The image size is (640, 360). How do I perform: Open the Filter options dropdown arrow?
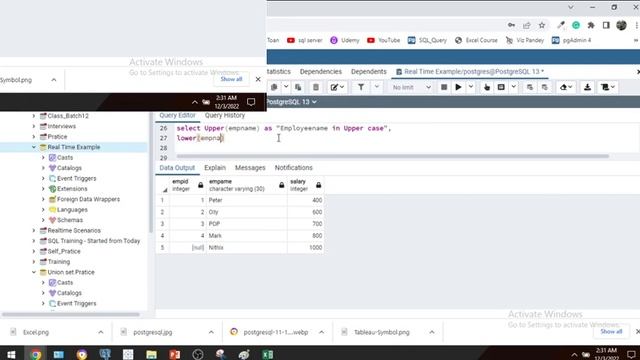pyautogui.click(x=376, y=87)
